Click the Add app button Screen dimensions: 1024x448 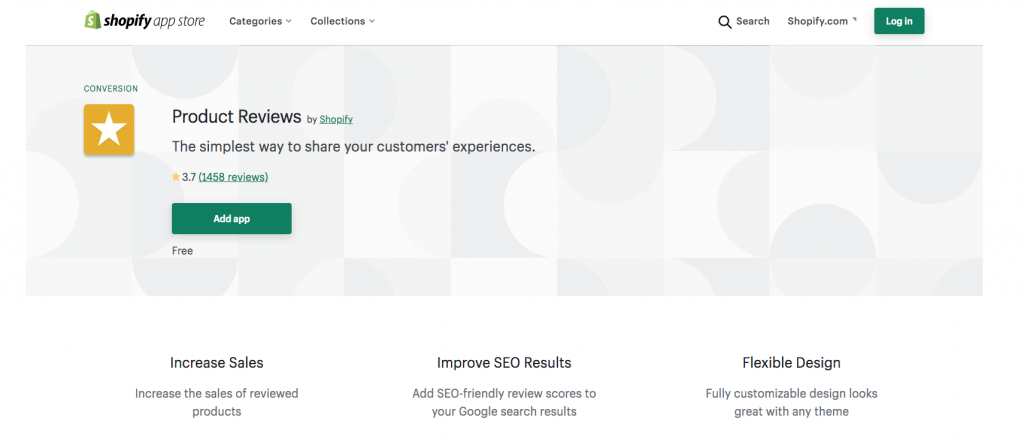tap(232, 219)
